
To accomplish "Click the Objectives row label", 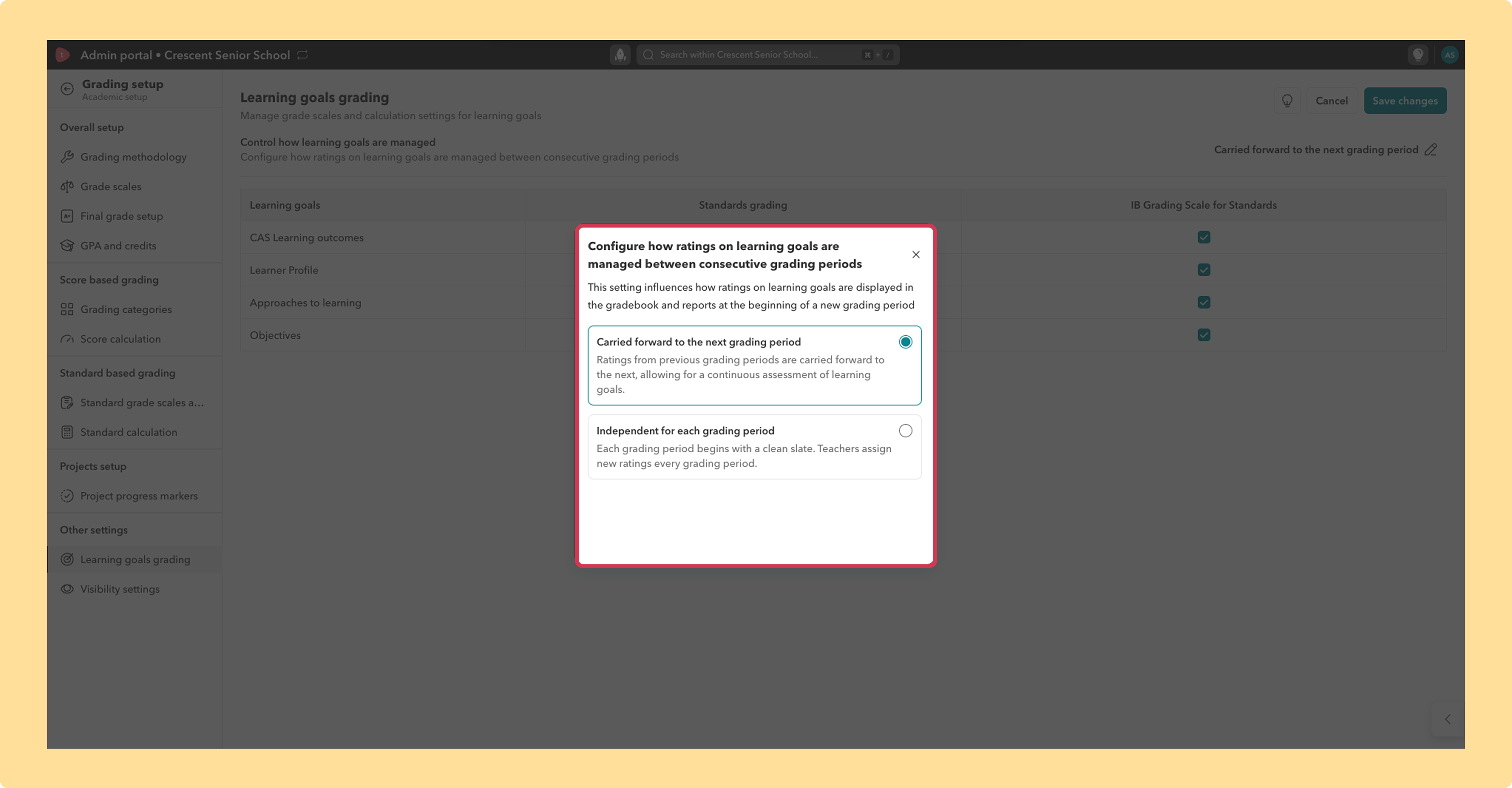I will pyautogui.click(x=275, y=335).
